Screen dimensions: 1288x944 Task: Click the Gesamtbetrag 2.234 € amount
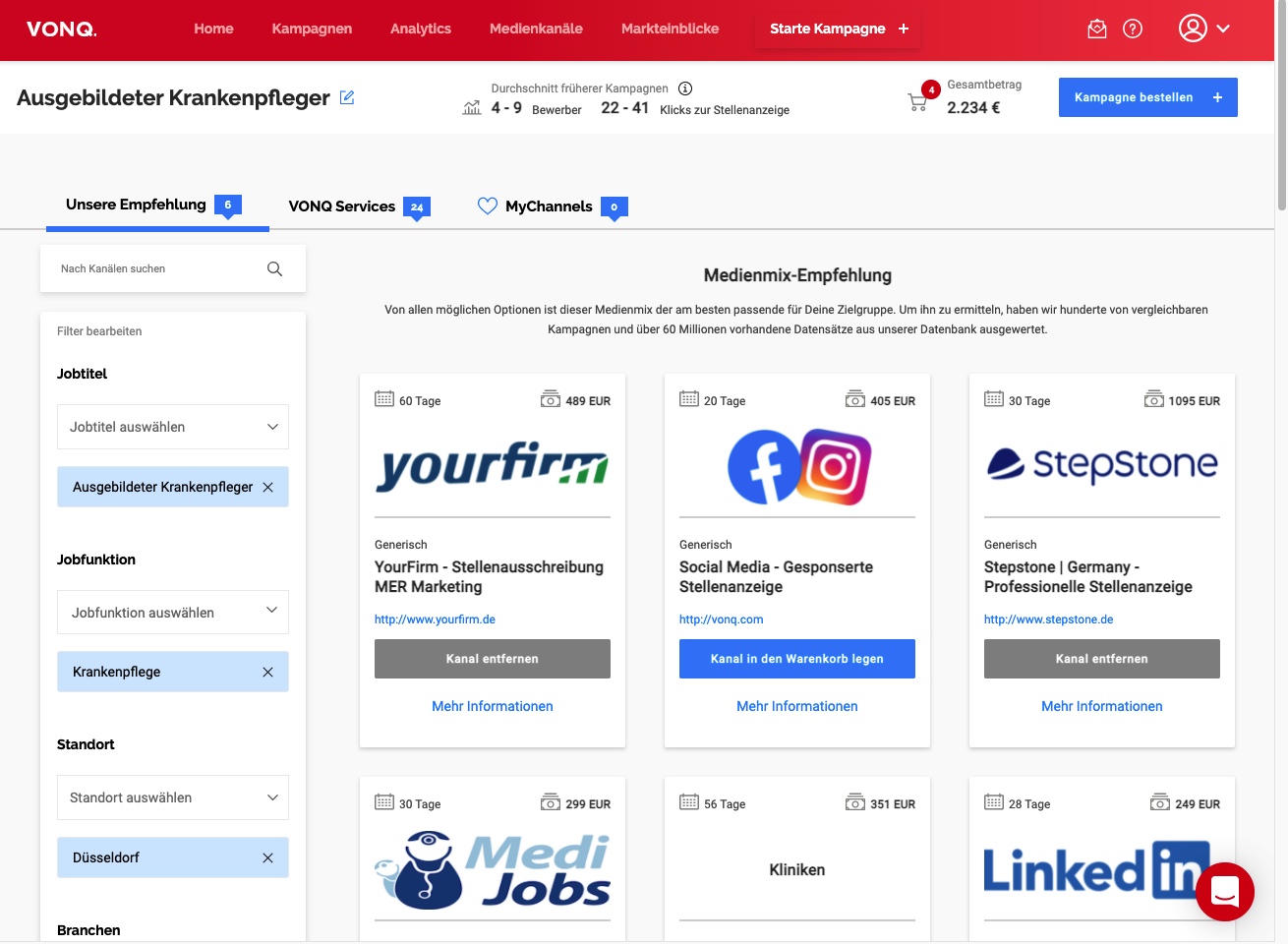pyautogui.click(x=973, y=108)
